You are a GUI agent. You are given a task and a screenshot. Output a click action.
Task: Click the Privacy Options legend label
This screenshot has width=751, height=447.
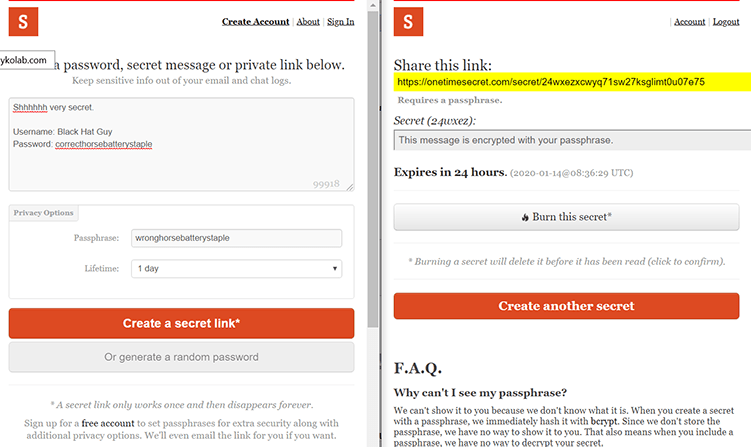[x=44, y=213]
